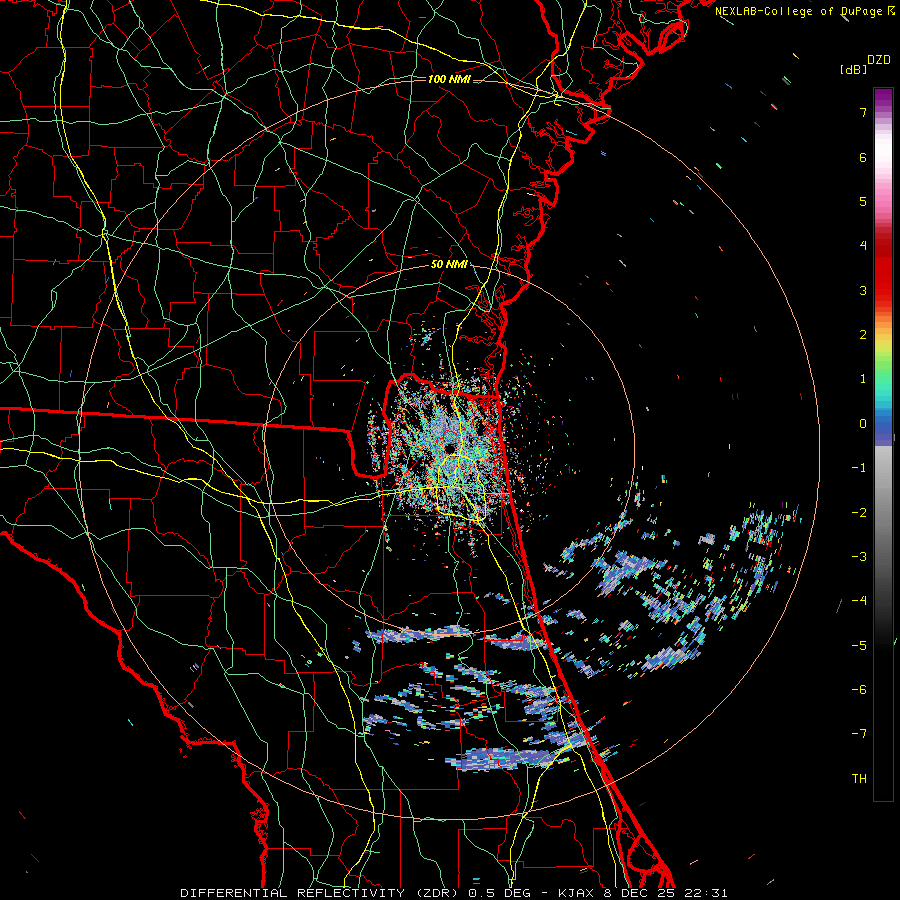This screenshot has height=900, width=900.
Task: Click the -4 value on the color scale
Action: 859,601
